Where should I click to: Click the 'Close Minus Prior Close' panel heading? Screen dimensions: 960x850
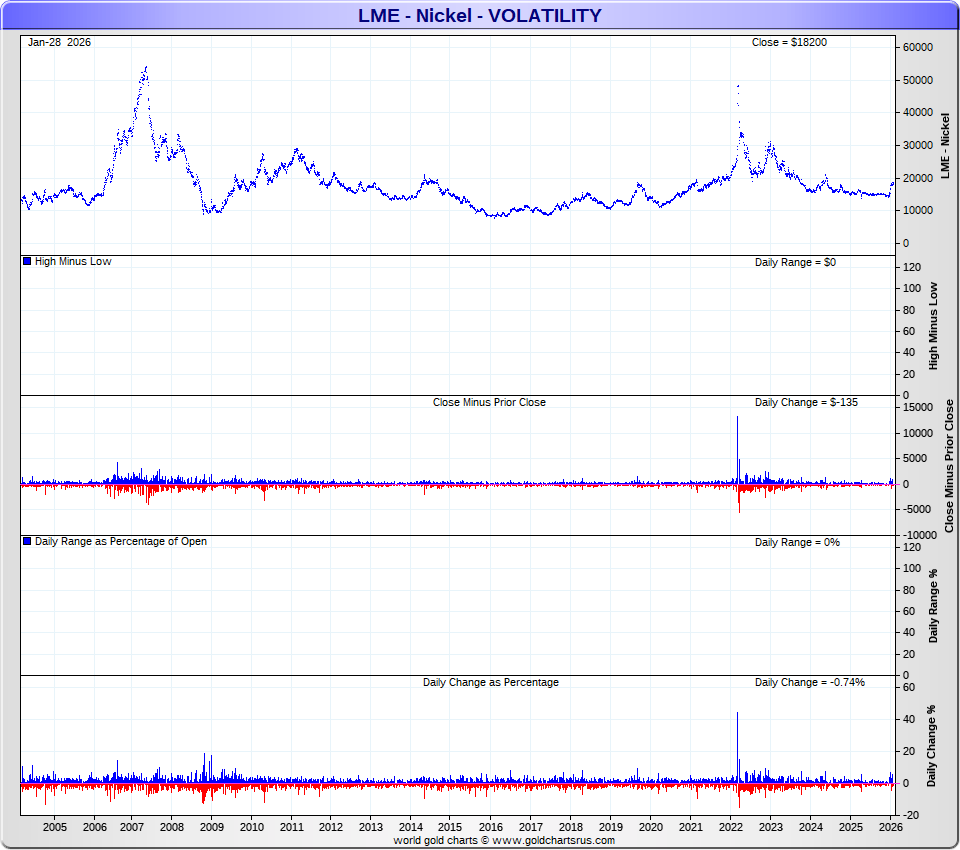[x=489, y=402]
